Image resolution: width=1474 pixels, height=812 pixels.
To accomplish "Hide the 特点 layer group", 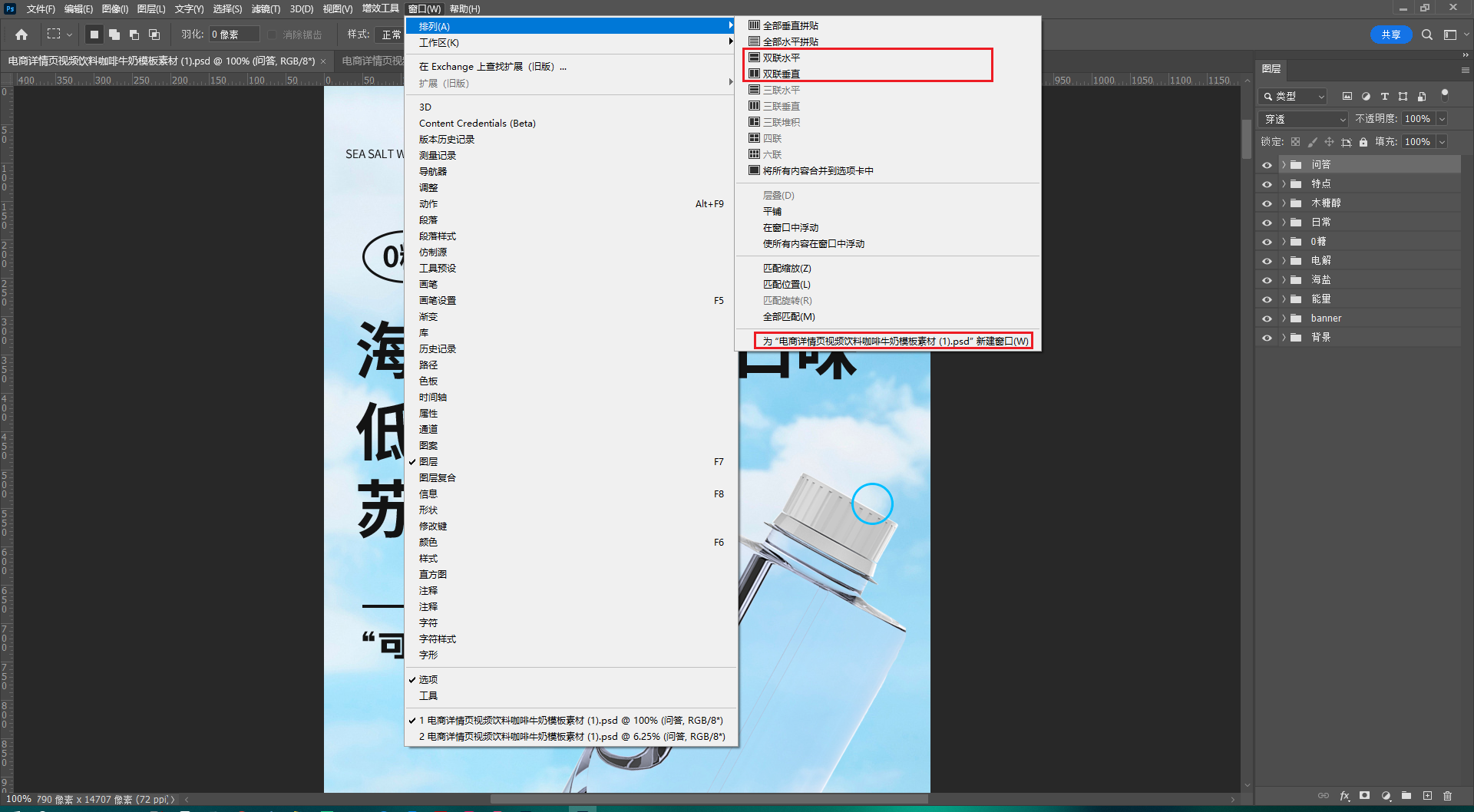I will point(1267,184).
